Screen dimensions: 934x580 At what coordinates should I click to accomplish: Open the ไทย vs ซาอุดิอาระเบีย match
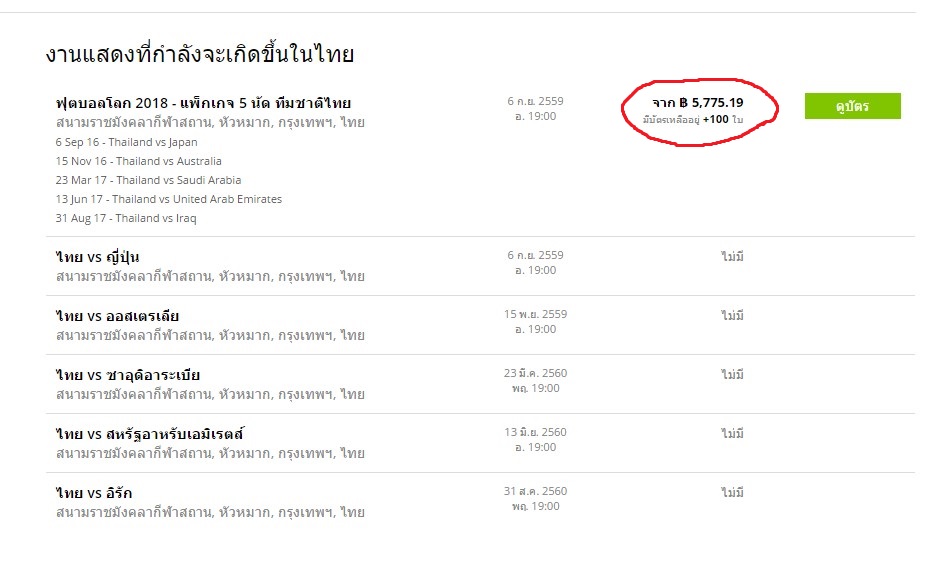pyautogui.click(x=128, y=375)
